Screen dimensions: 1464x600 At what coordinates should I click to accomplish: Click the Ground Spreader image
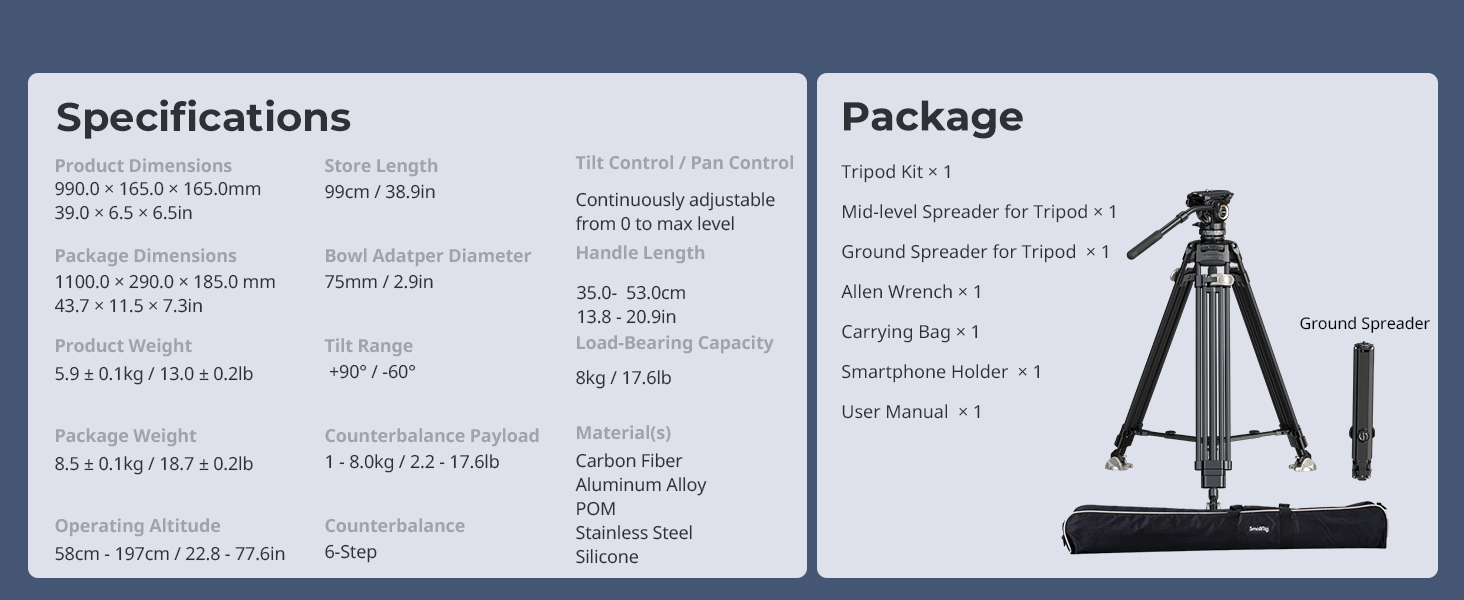[x=1362, y=411]
